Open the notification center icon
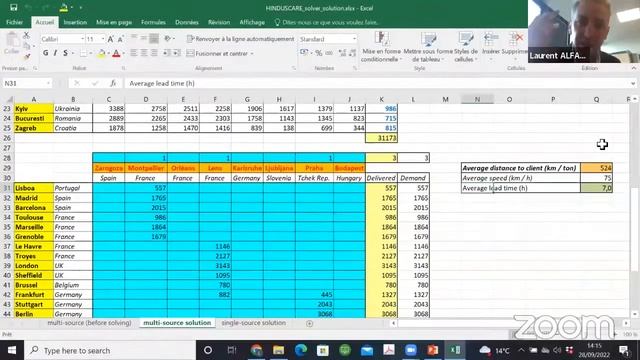640x360 pixels. (x=624, y=350)
